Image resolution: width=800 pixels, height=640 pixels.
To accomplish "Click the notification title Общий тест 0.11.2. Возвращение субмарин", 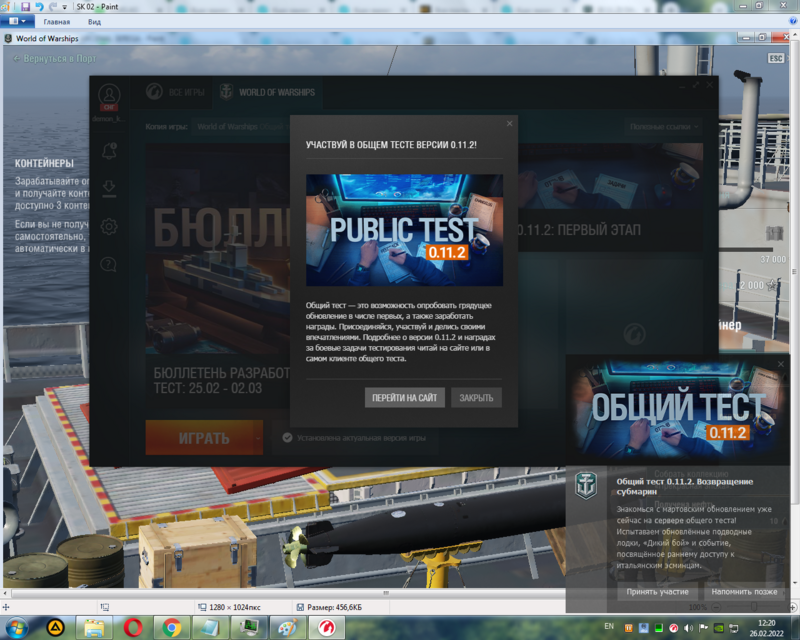I will point(684,486).
